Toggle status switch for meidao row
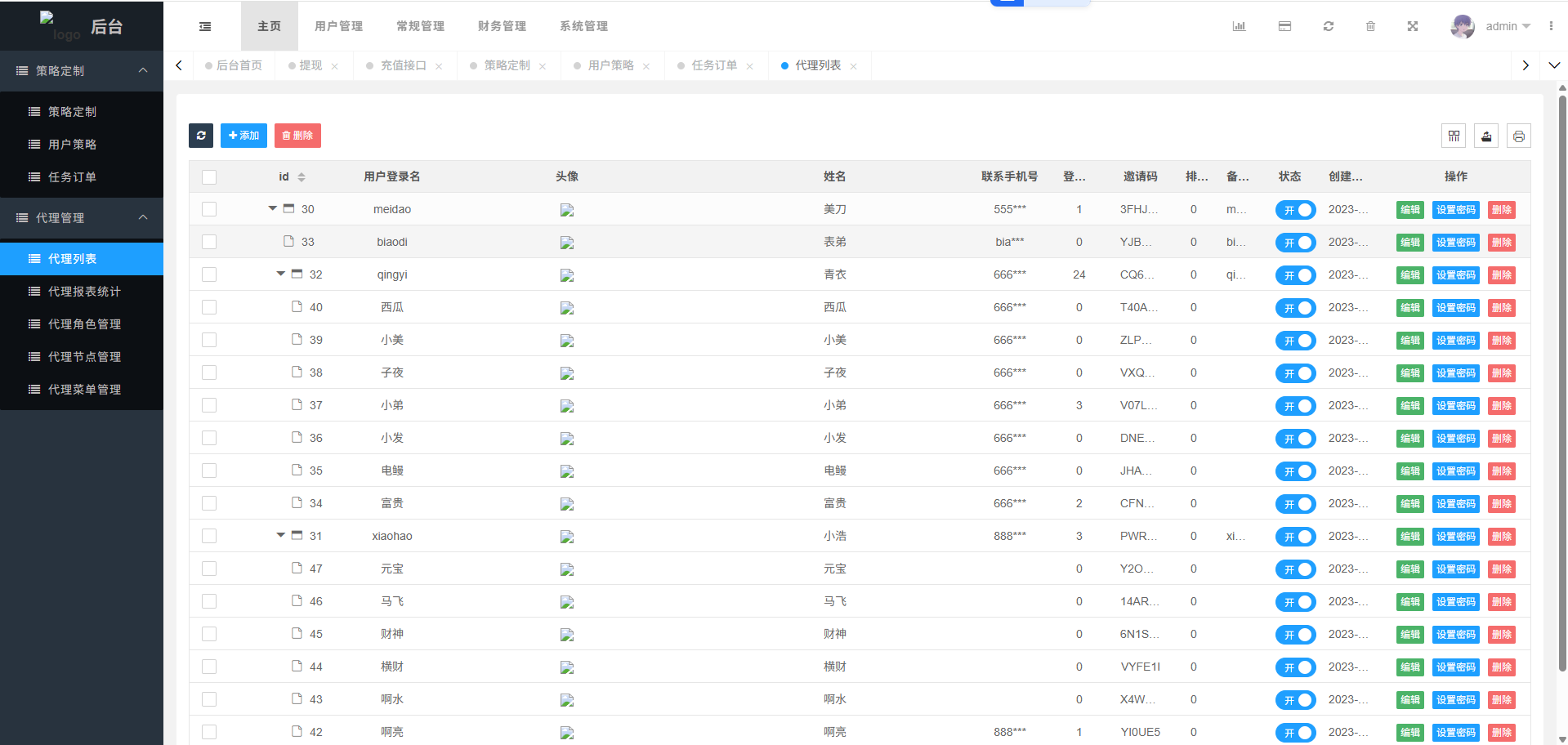 pyautogui.click(x=1295, y=210)
